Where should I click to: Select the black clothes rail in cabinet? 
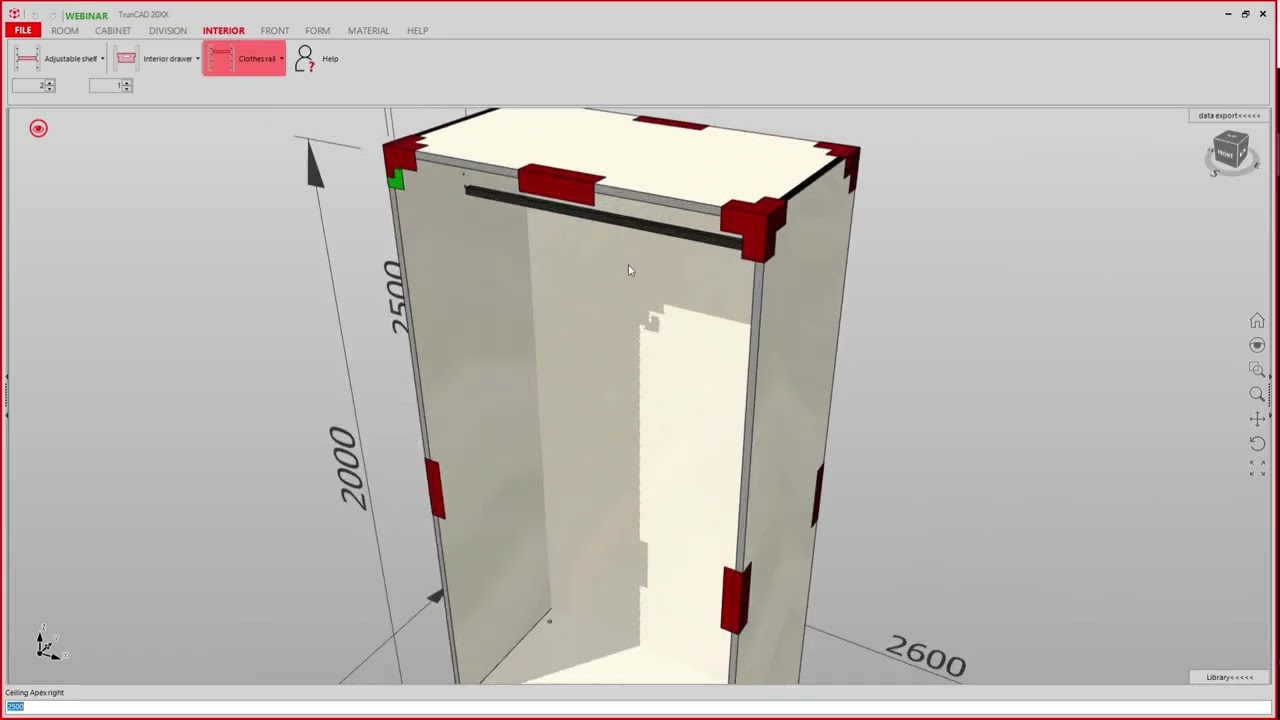(603, 216)
